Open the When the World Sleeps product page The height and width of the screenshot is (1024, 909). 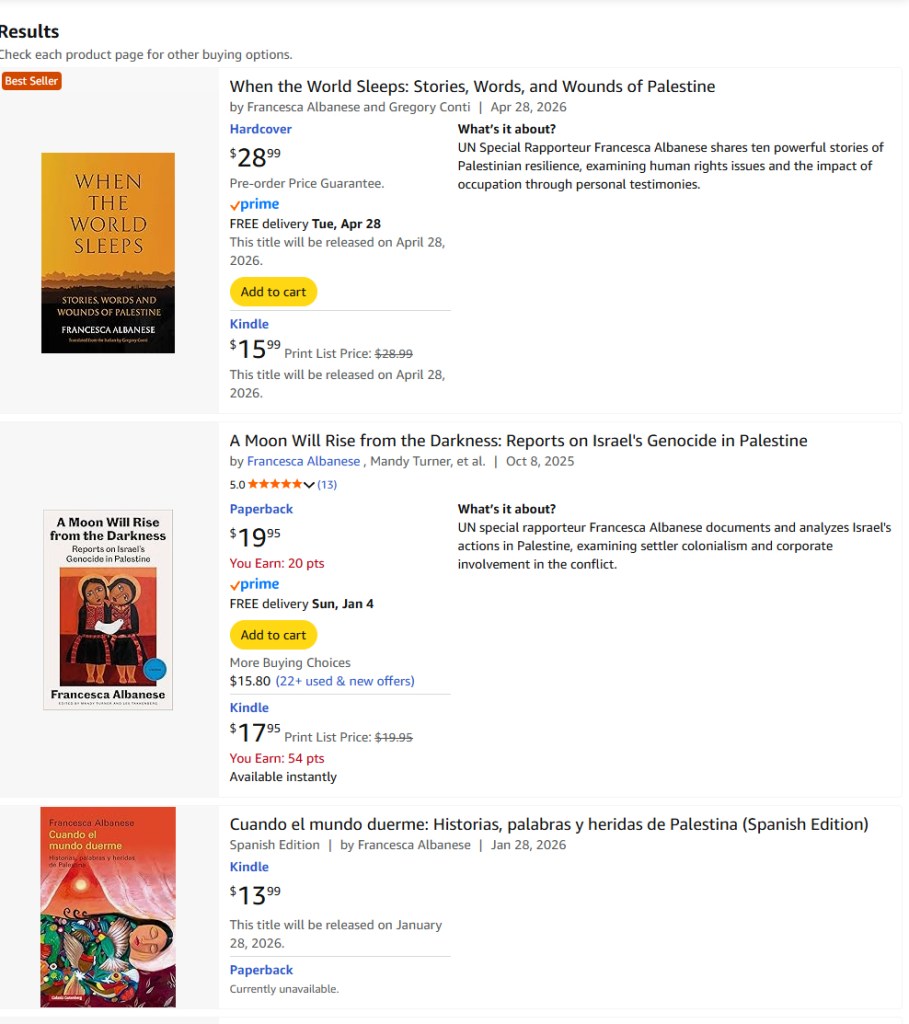472,86
